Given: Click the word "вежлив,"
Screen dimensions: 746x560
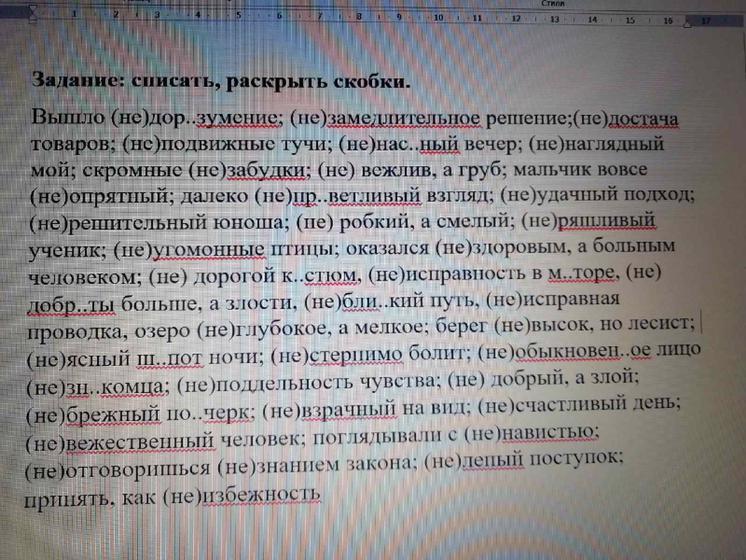Looking at the screenshot, I should tap(399, 170).
